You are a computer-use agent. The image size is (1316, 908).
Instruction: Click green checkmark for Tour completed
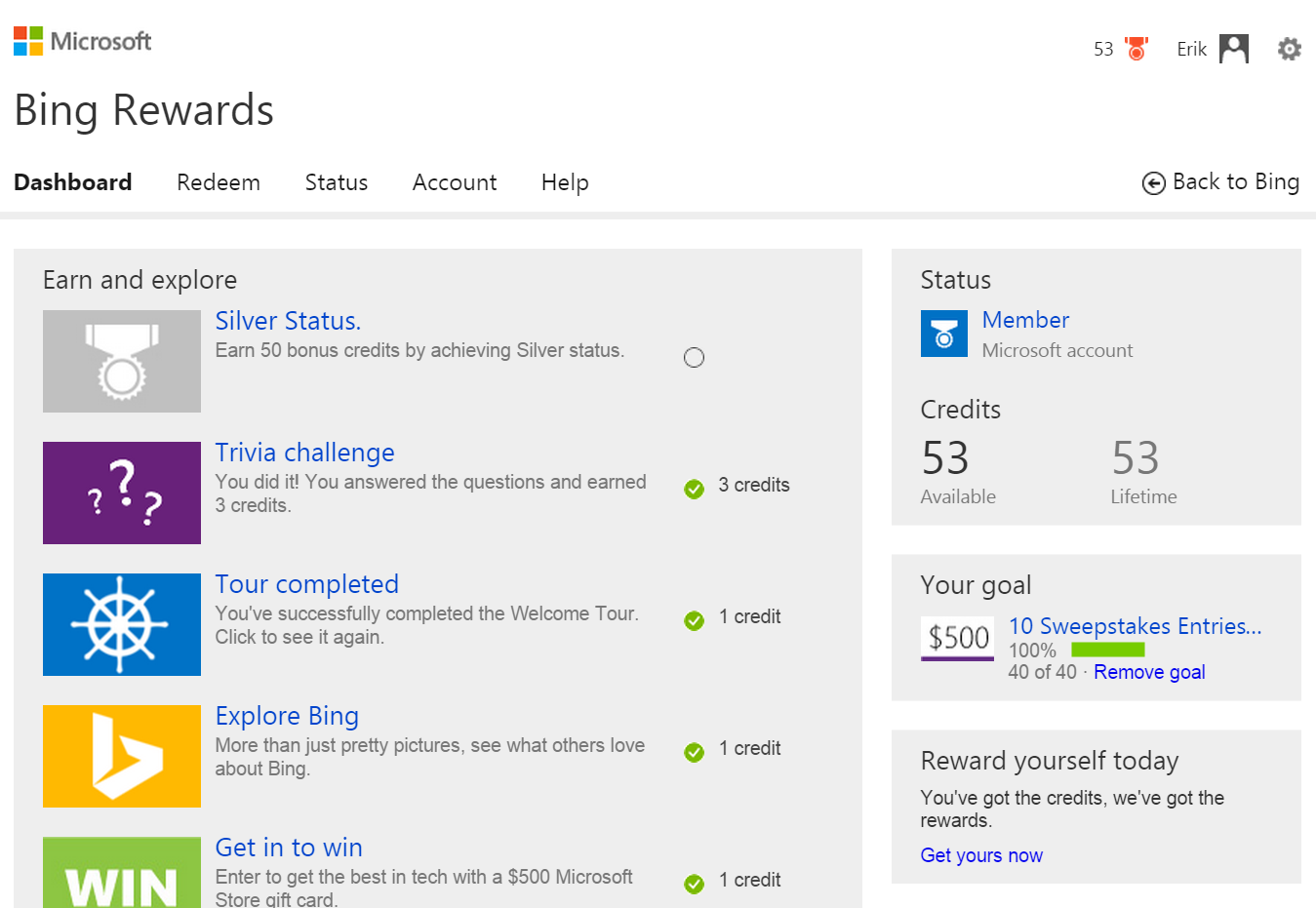pyautogui.click(x=695, y=620)
